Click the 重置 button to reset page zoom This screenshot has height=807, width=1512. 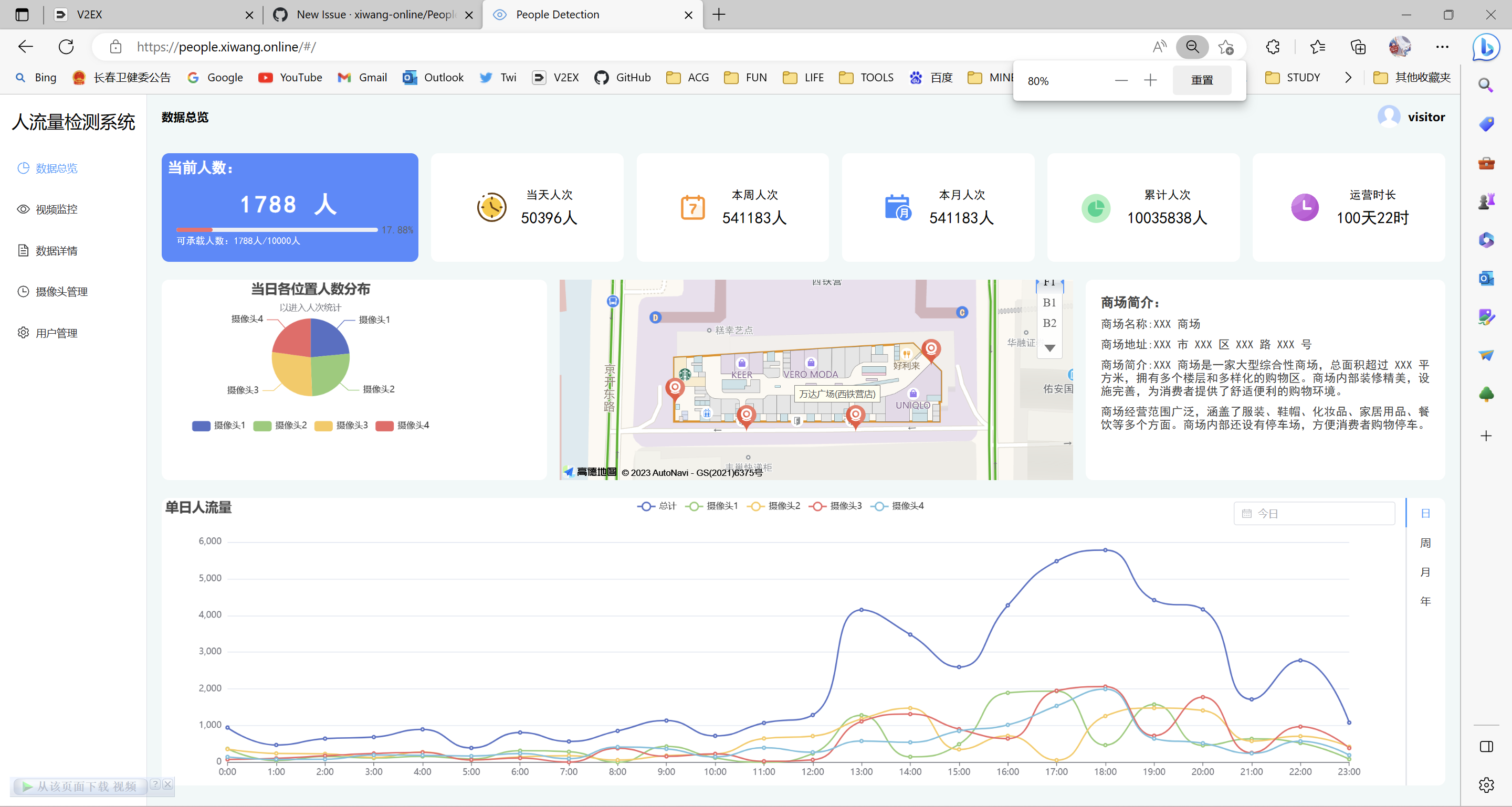pos(1202,80)
